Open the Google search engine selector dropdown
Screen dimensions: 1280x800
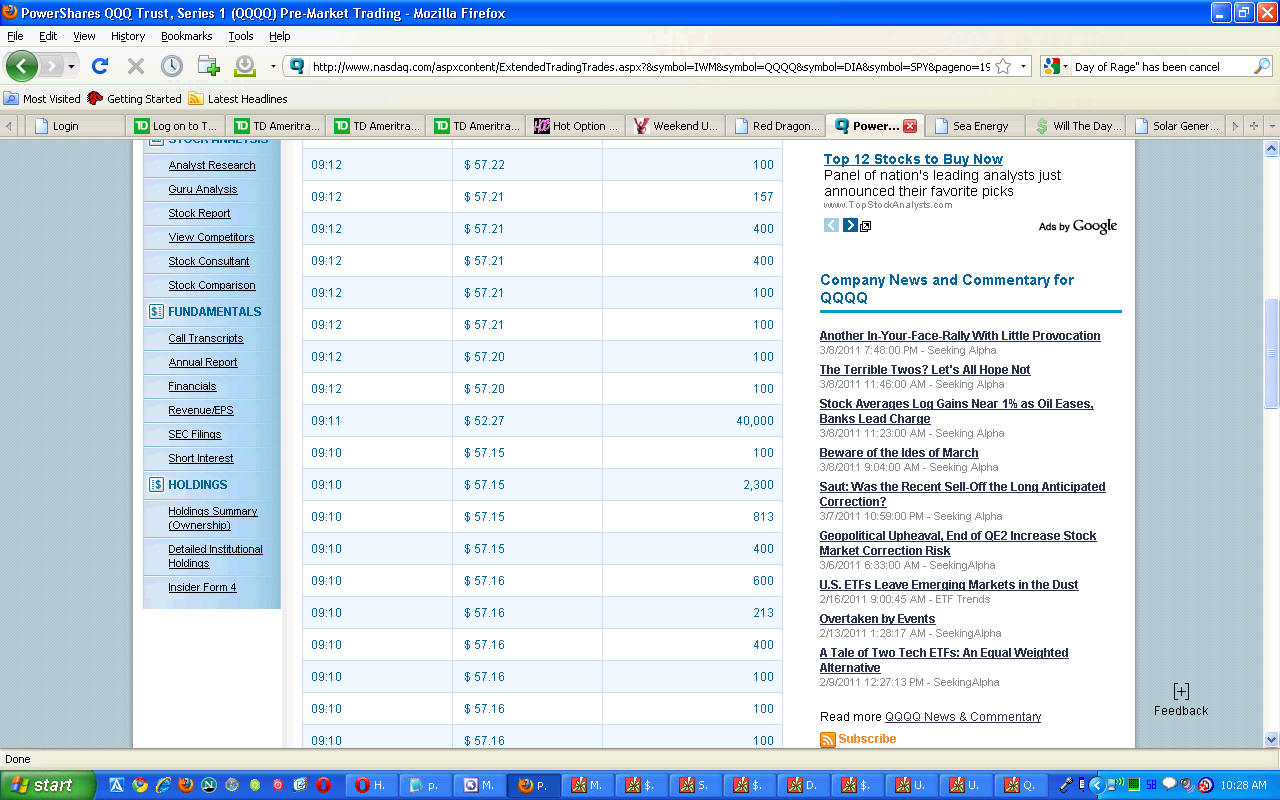pos(1065,67)
